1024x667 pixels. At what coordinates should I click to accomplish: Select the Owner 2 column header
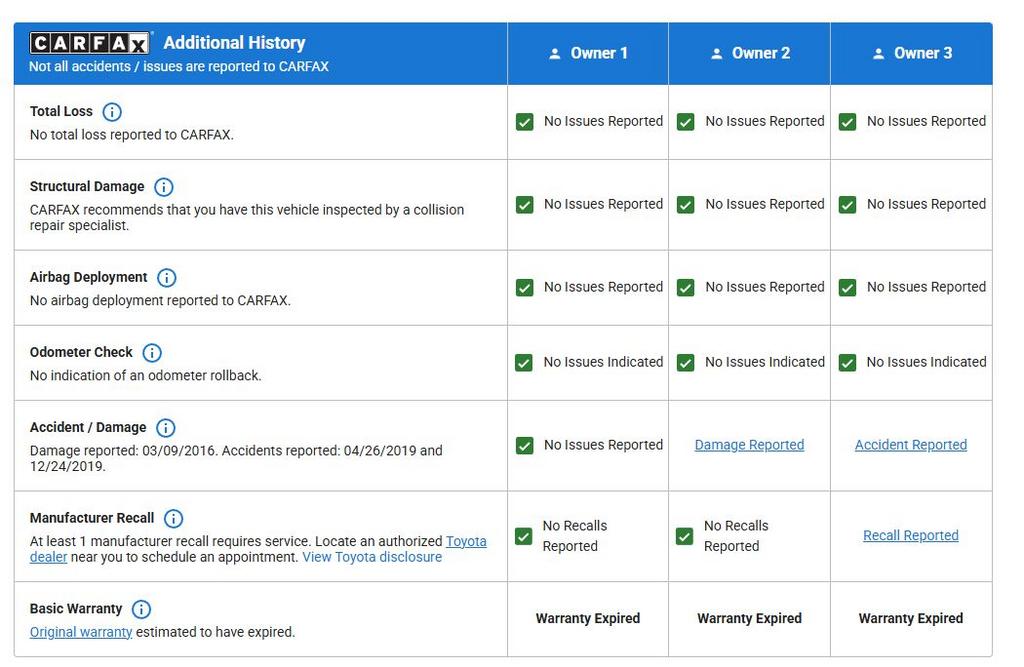(750, 54)
